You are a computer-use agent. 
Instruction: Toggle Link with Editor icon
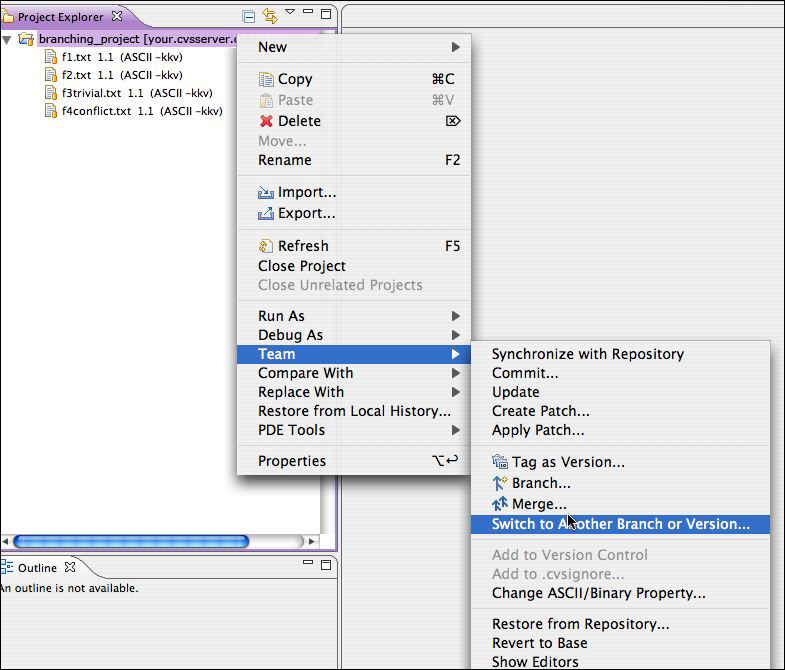(269, 15)
